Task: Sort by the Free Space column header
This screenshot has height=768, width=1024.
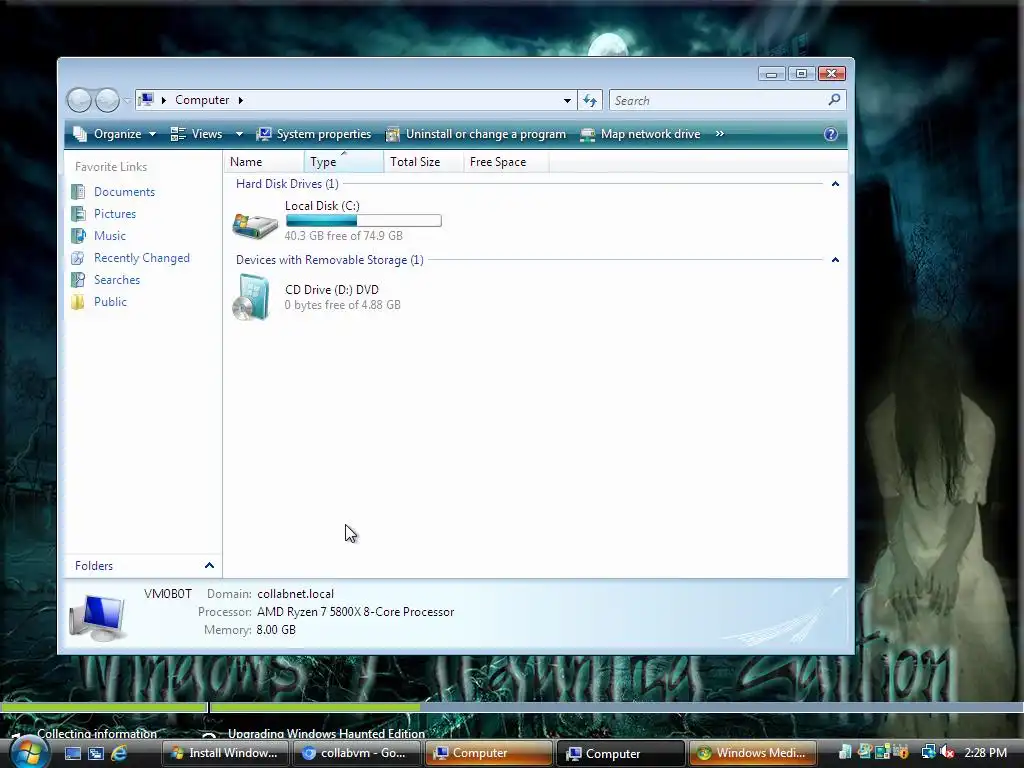Action: (x=506, y=162)
